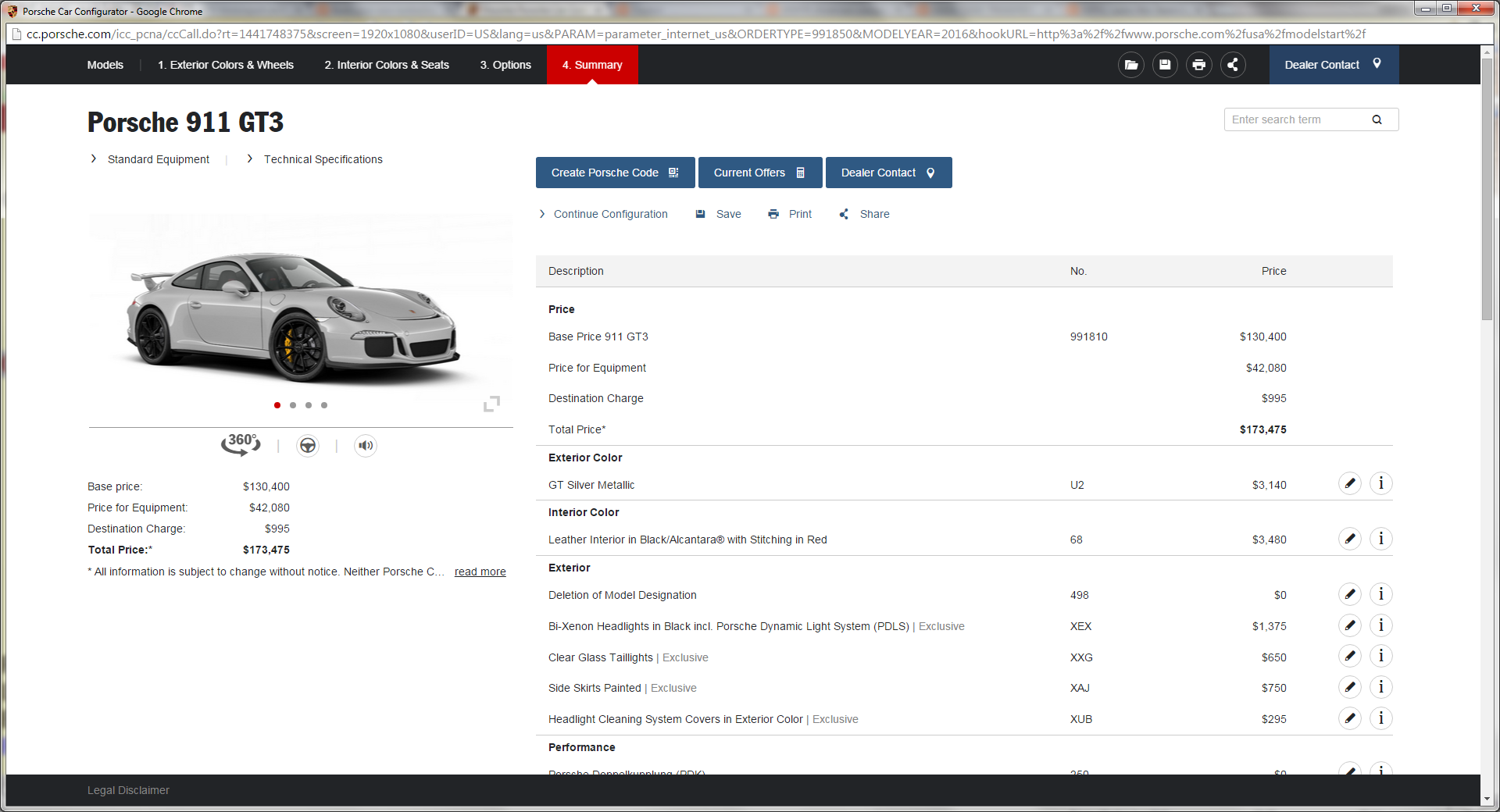Viewport: 1500px width, 812px height.
Task: Click Print link below buttons
Action: click(790, 214)
